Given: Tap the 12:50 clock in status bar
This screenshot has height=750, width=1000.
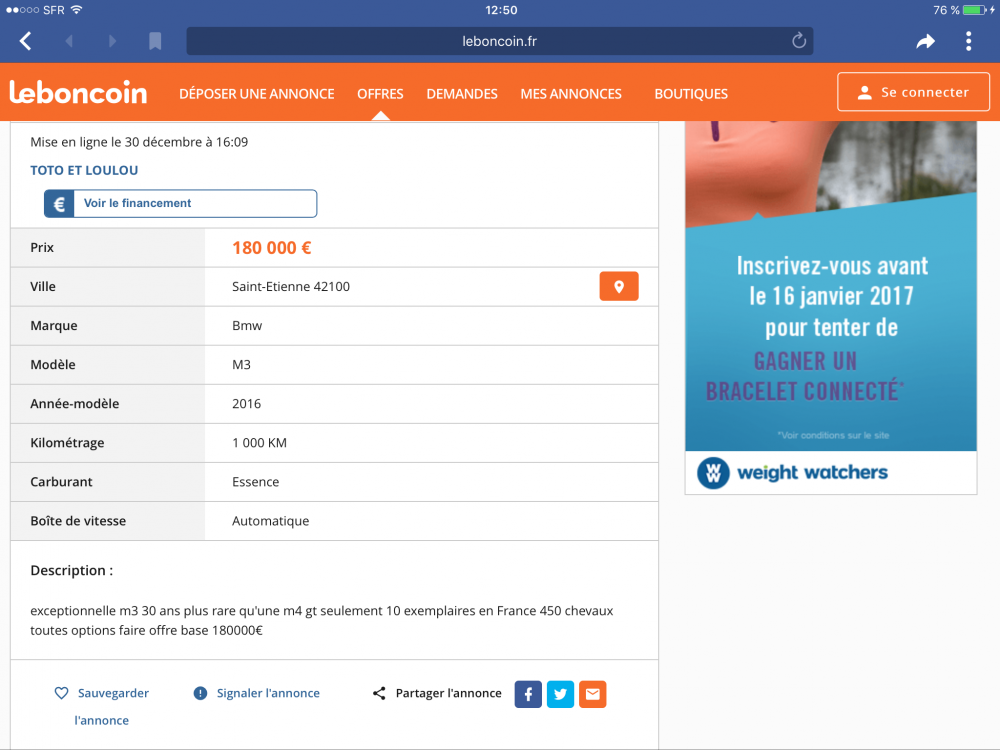Looking at the screenshot, I should [x=501, y=10].
